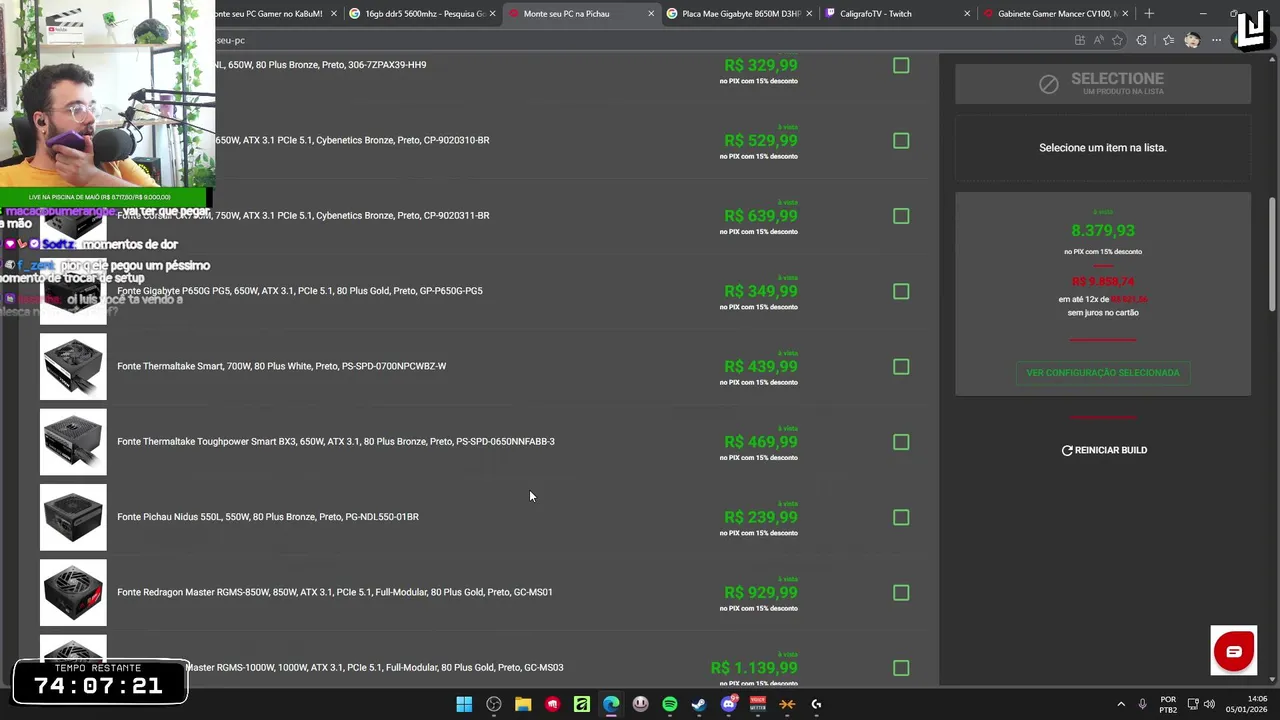Image resolution: width=1280 pixels, height=720 pixels.
Task: Click the R$ 239,99 price
Action: click(x=761, y=518)
